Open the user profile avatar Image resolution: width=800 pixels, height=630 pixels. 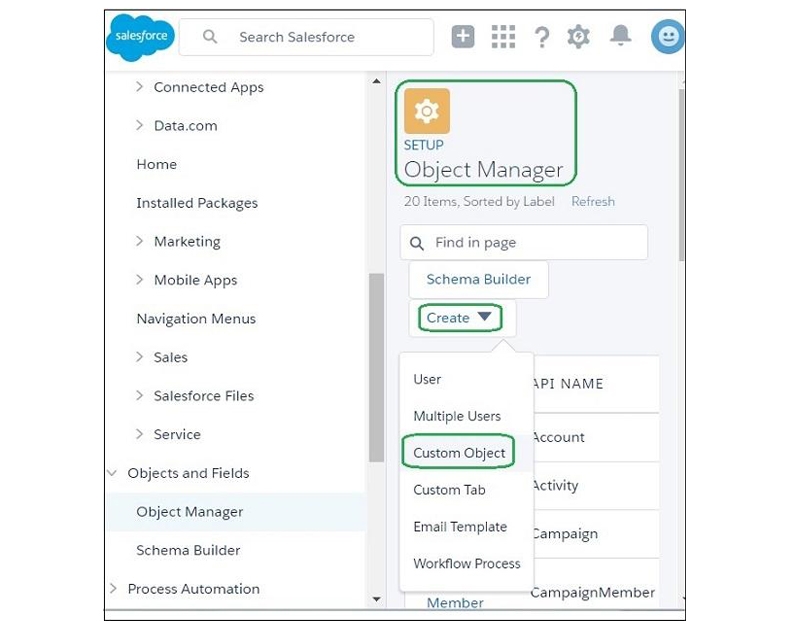click(x=667, y=37)
